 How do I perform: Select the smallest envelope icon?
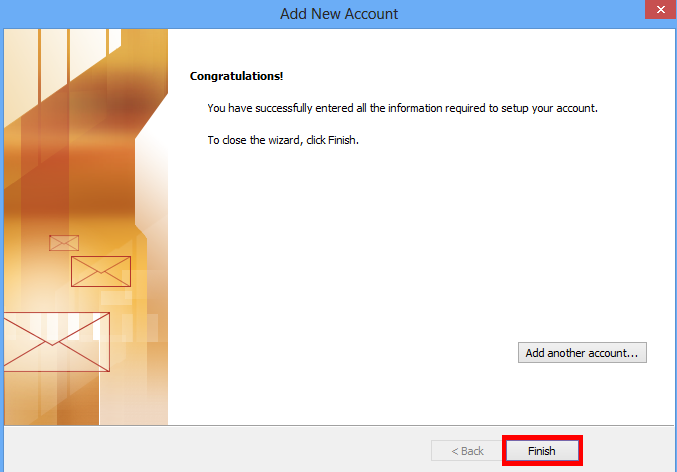pyautogui.click(x=64, y=243)
